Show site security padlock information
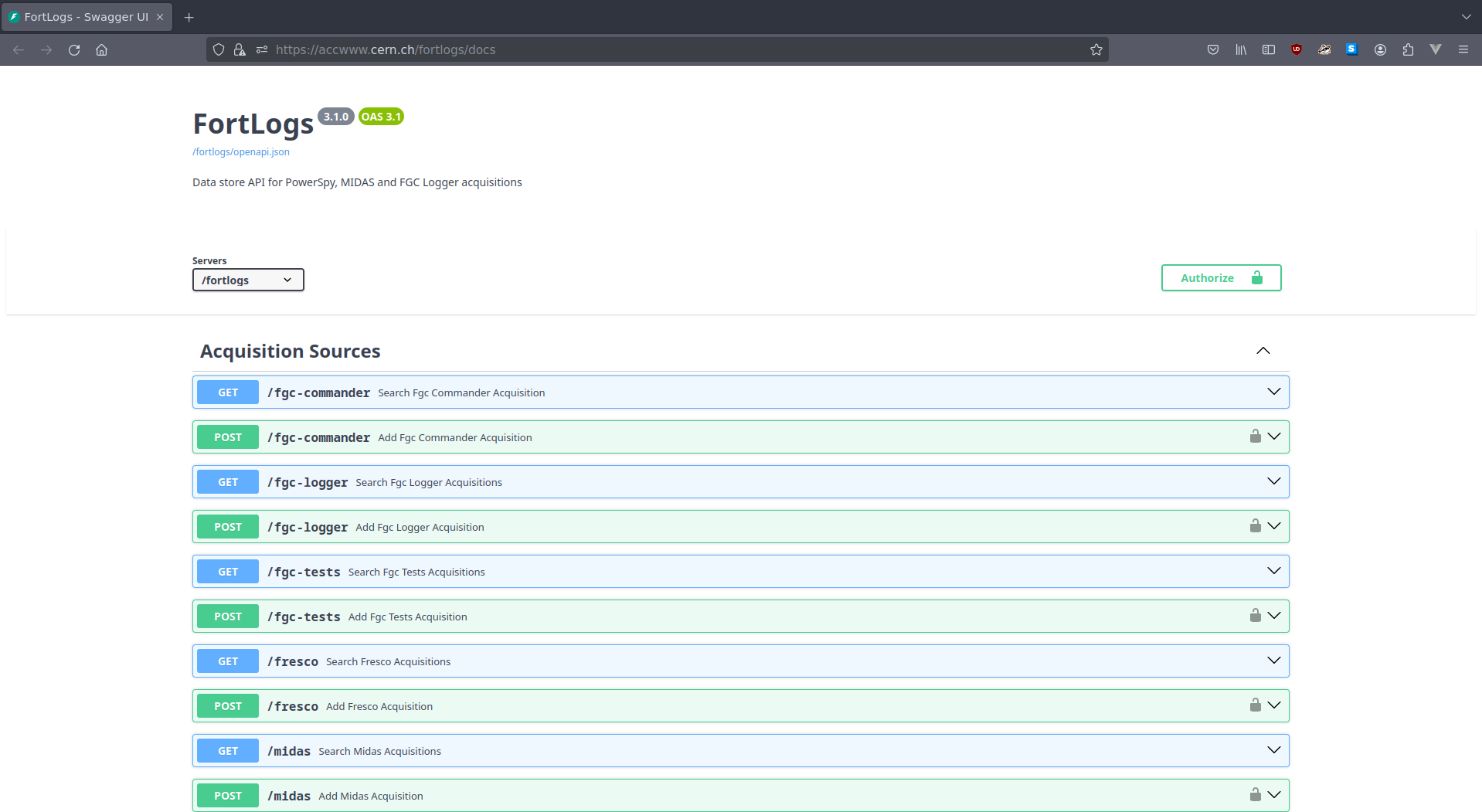 (240, 49)
